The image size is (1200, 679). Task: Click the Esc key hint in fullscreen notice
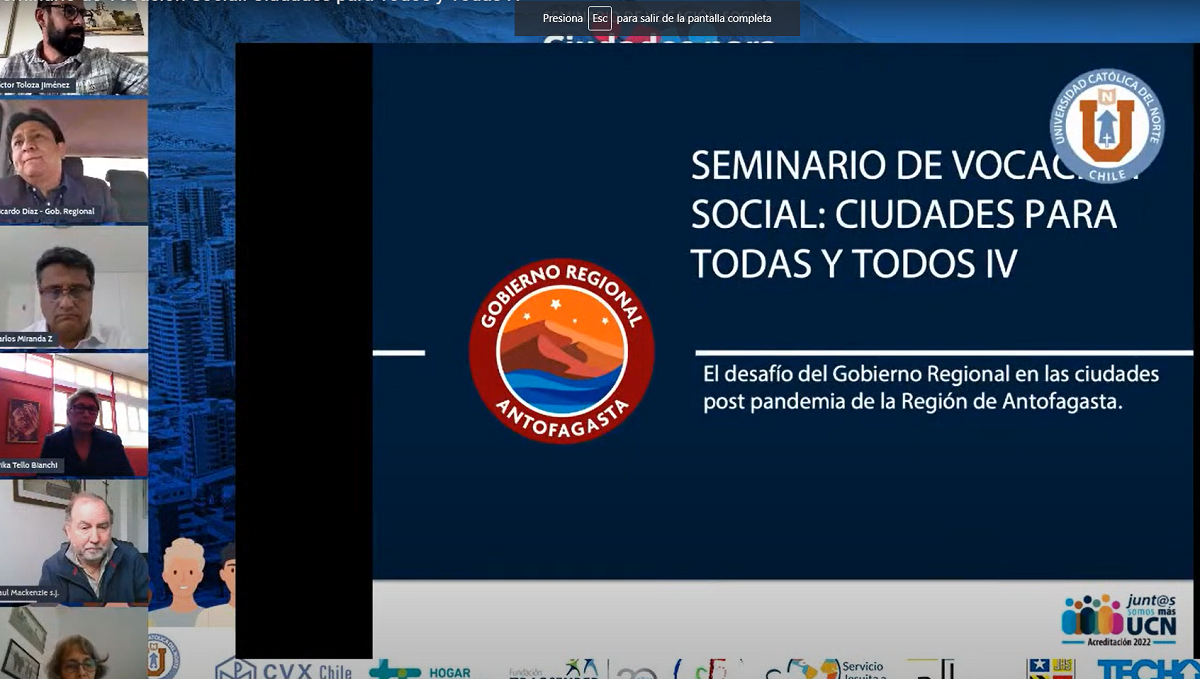pos(600,18)
